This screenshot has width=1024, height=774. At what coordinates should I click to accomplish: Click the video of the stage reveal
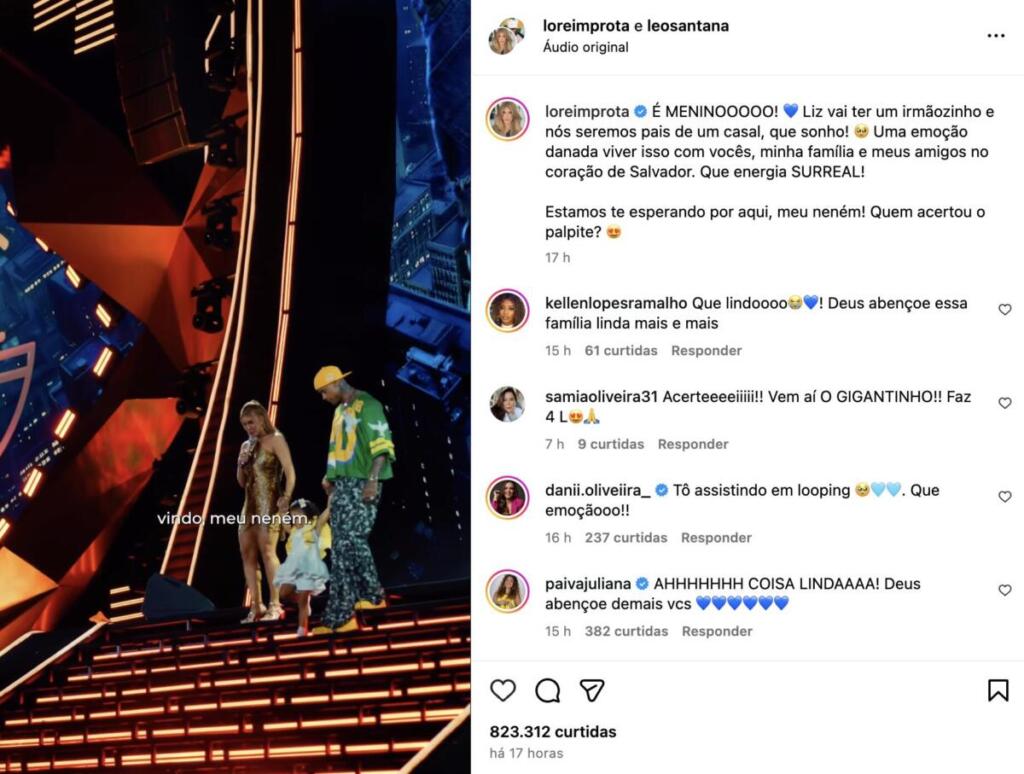pos(235,387)
